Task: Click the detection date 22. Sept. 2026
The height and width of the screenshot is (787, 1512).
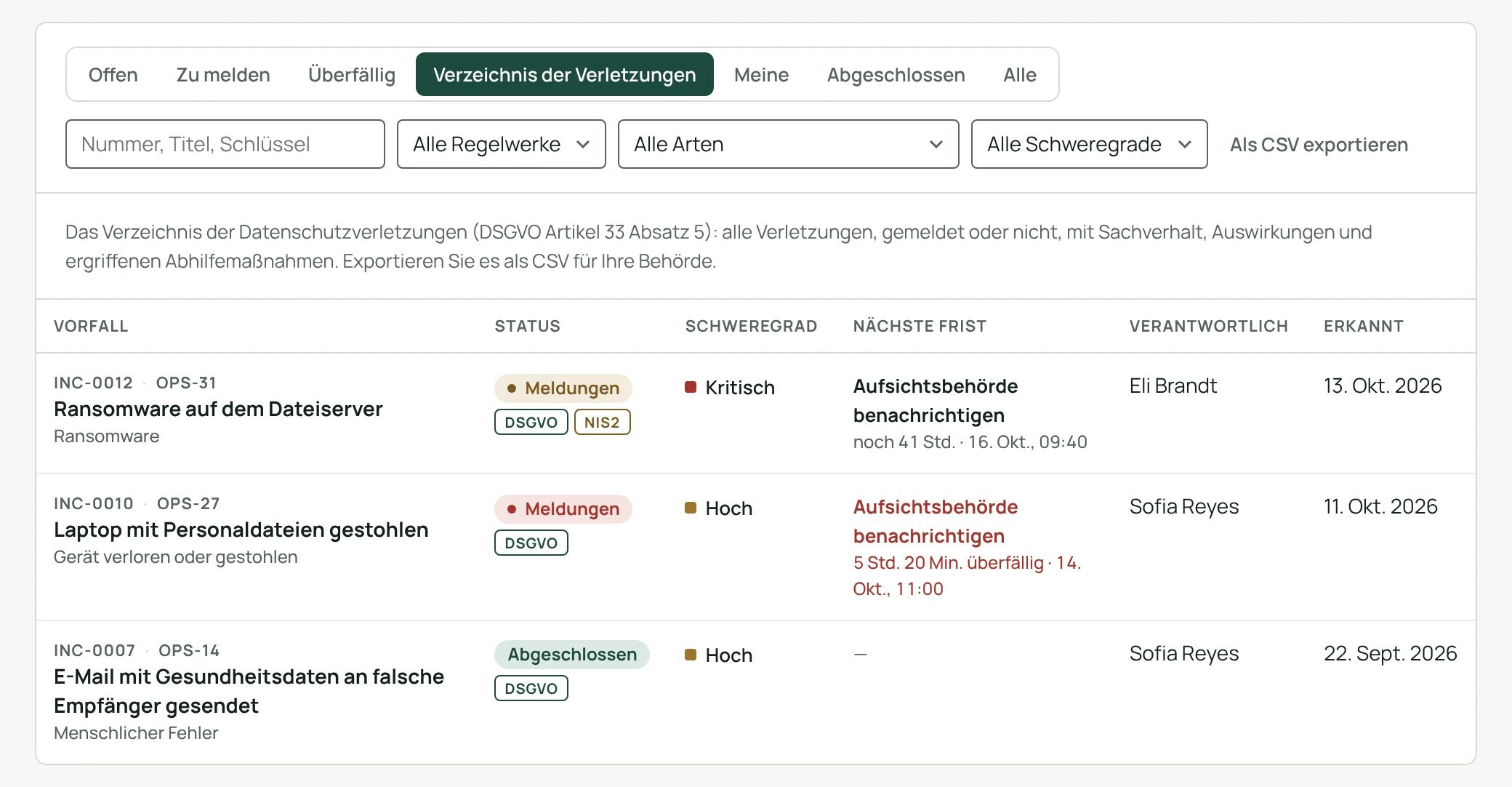Action: click(x=1390, y=653)
